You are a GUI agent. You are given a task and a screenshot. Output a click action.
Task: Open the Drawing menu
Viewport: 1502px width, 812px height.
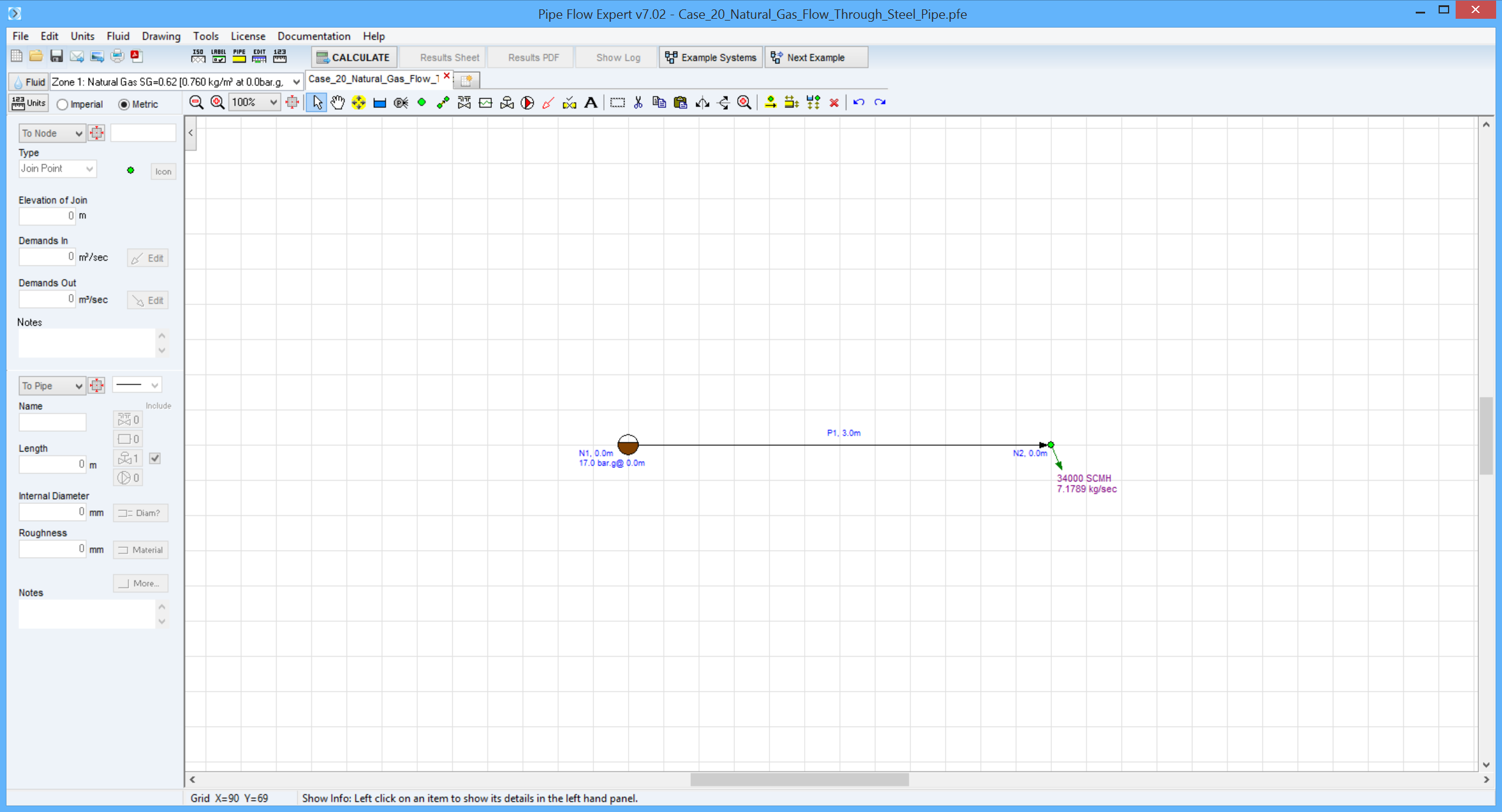[161, 36]
